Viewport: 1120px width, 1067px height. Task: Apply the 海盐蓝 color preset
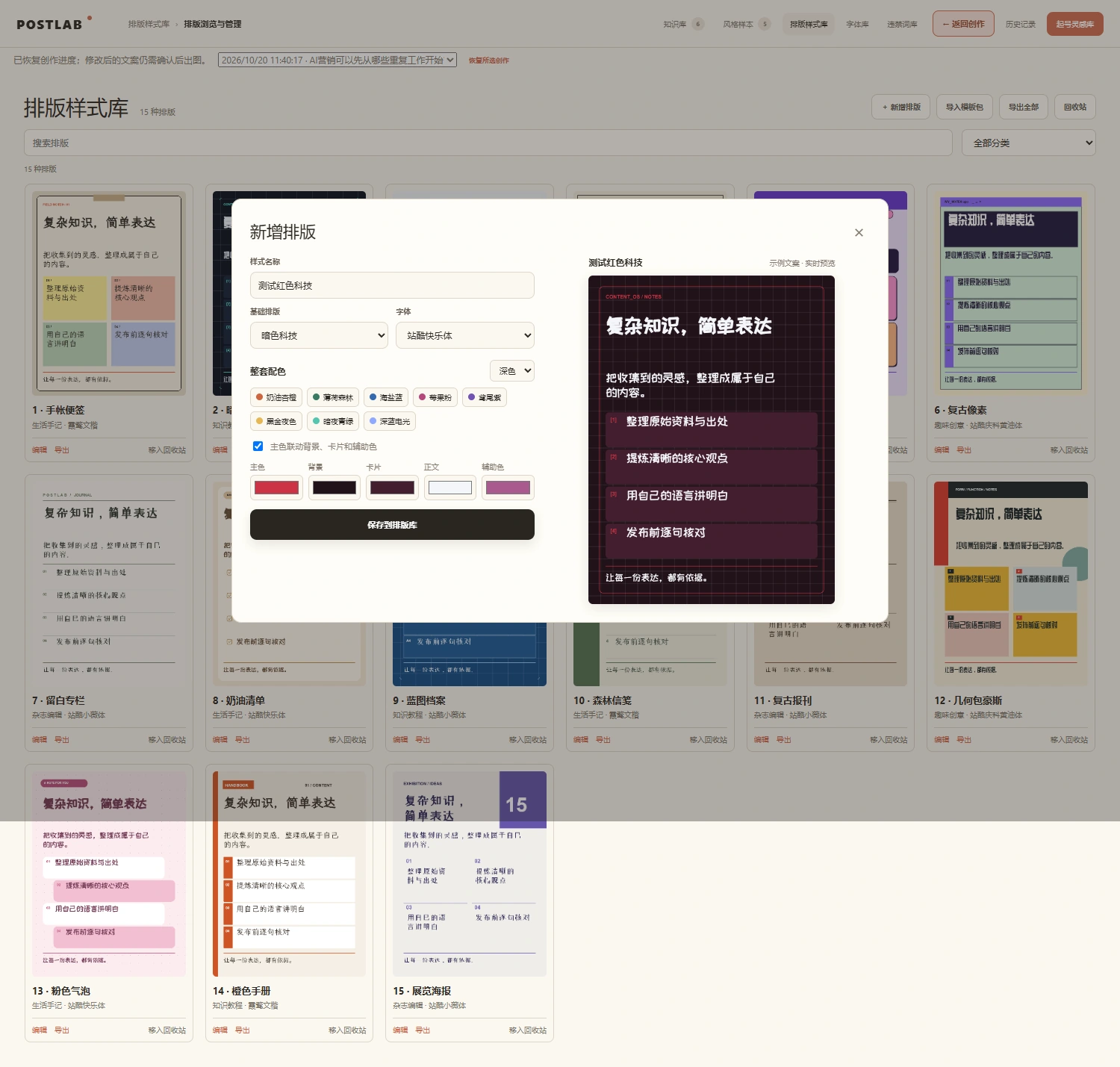pyautogui.click(x=386, y=397)
